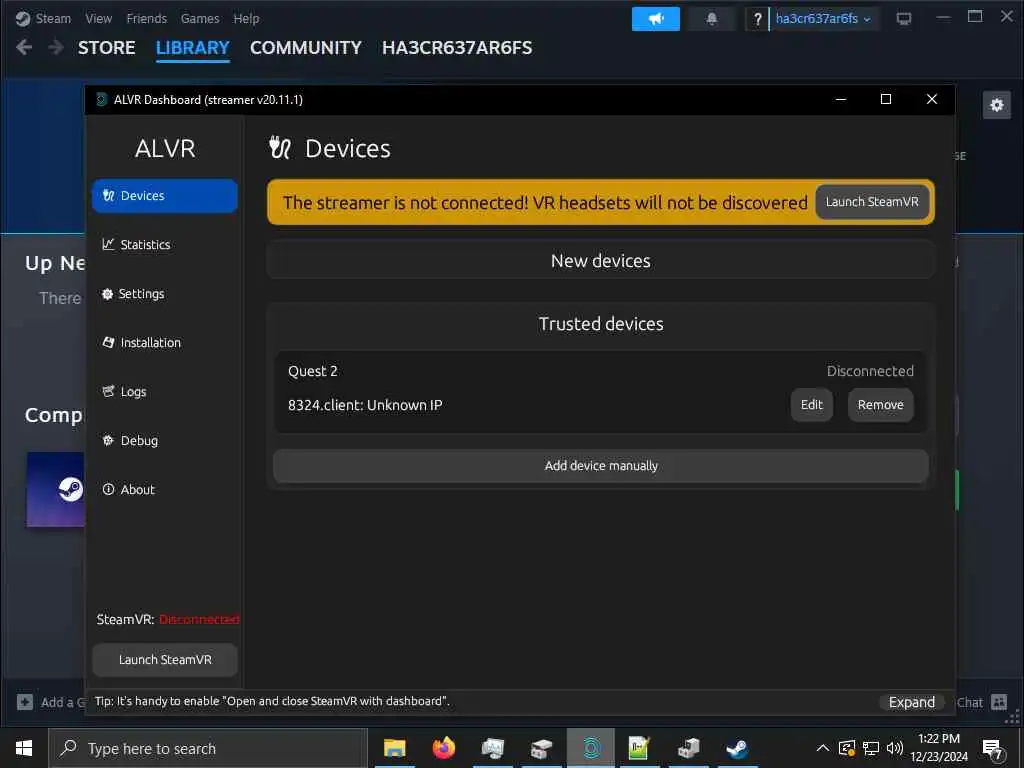This screenshot has height=768, width=1024.
Task: Click the Steam game thumbnail in library
Action: 56,489
